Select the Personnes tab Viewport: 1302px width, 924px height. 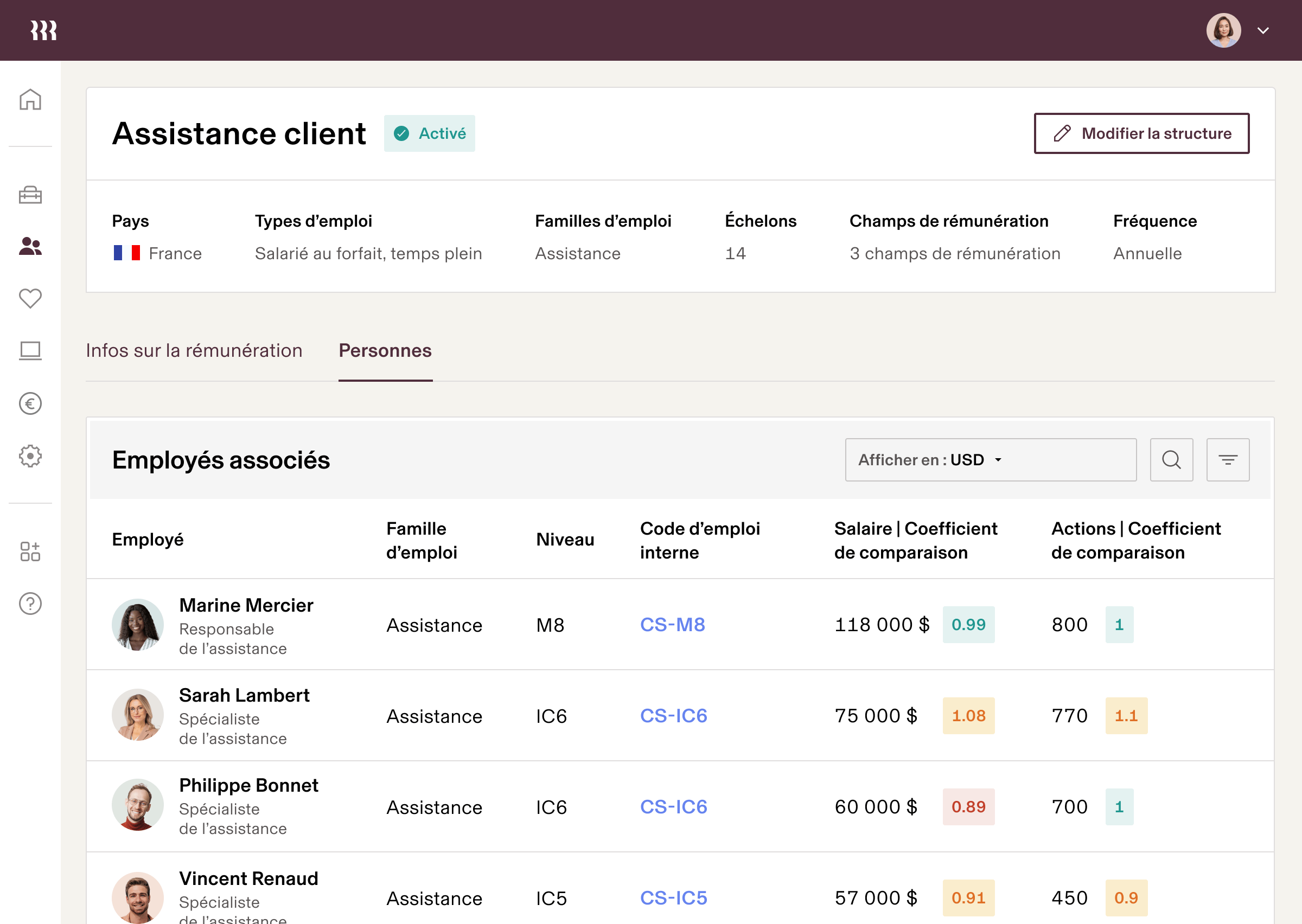[385, 350]
